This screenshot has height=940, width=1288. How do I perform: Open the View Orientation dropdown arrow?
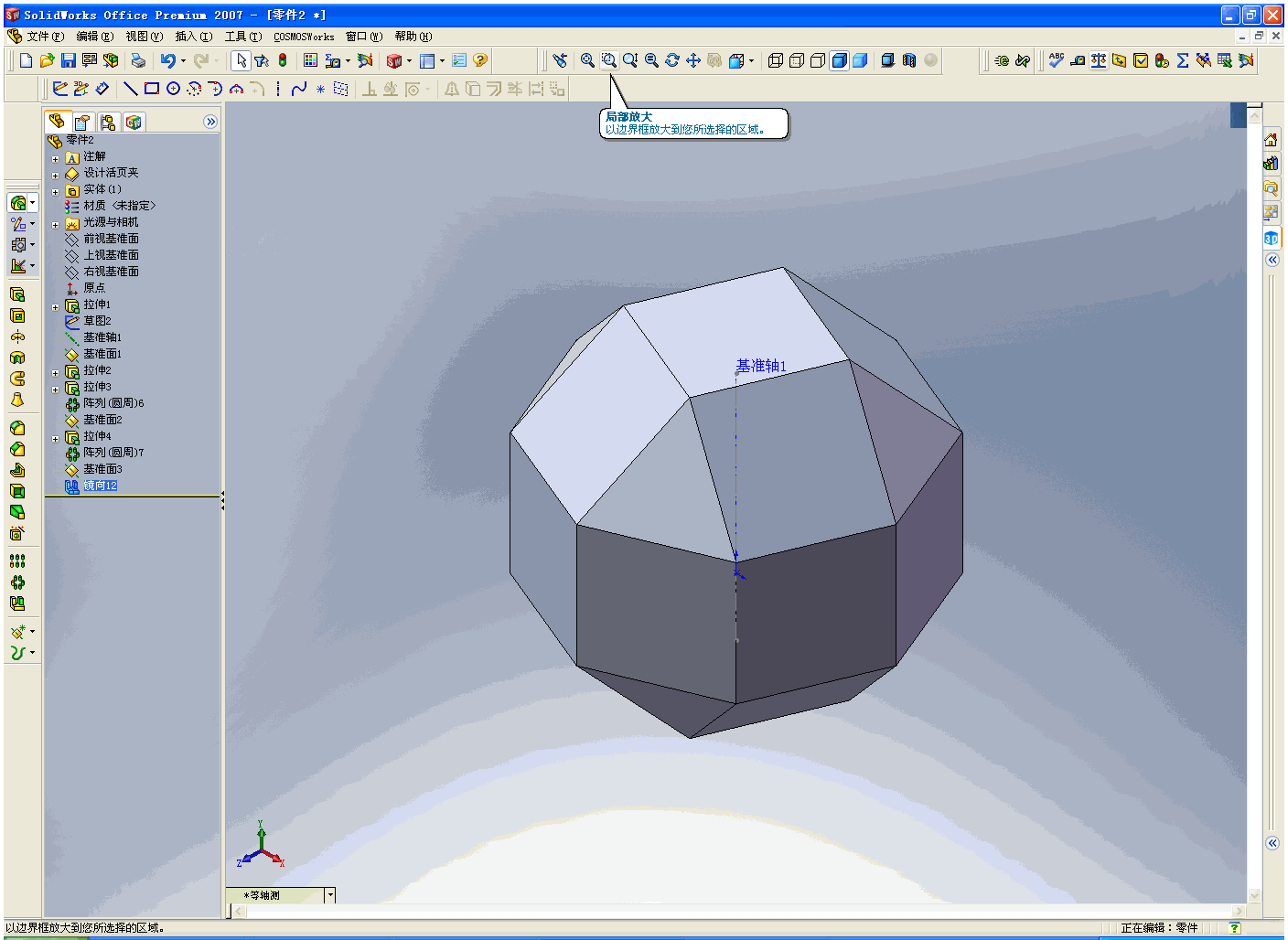tap(752, 61)
